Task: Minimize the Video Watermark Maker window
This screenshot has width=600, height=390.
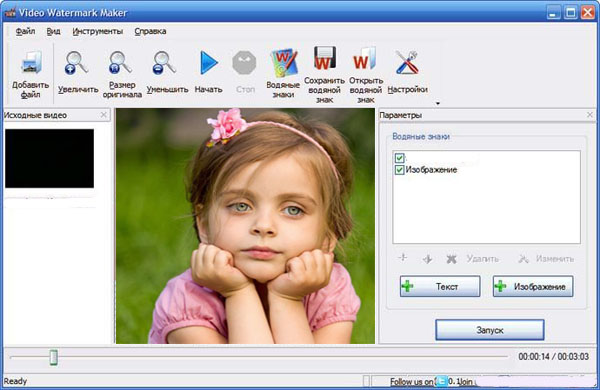Action: [x=553, y=13]
